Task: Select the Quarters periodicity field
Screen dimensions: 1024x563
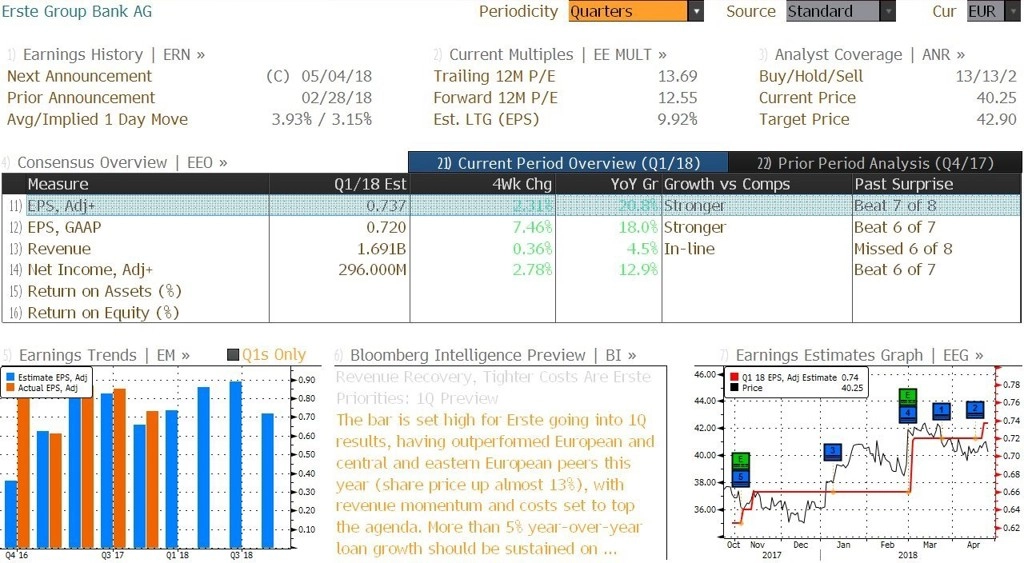Action: click(628, 11)
